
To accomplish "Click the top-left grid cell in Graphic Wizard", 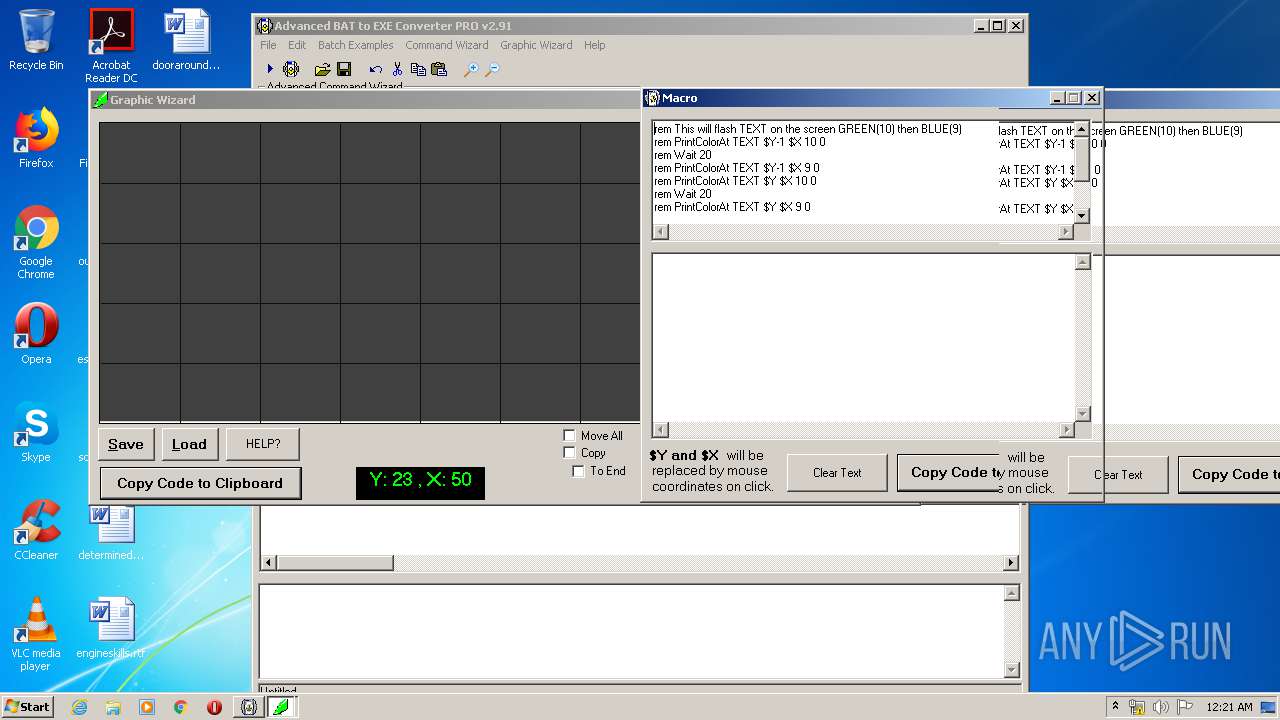I will pyautogui.click(x=140, y=153).
